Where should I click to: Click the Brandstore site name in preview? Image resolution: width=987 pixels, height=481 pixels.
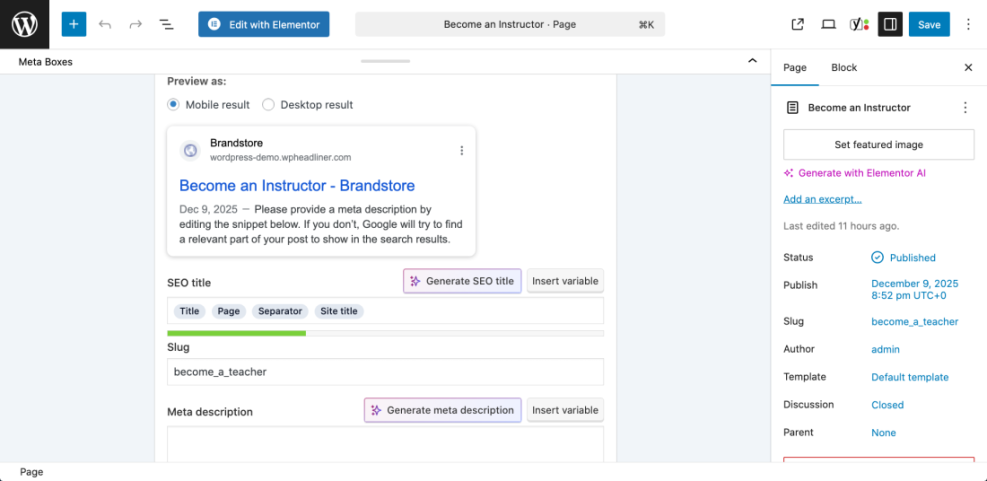(x=237, y=143)
